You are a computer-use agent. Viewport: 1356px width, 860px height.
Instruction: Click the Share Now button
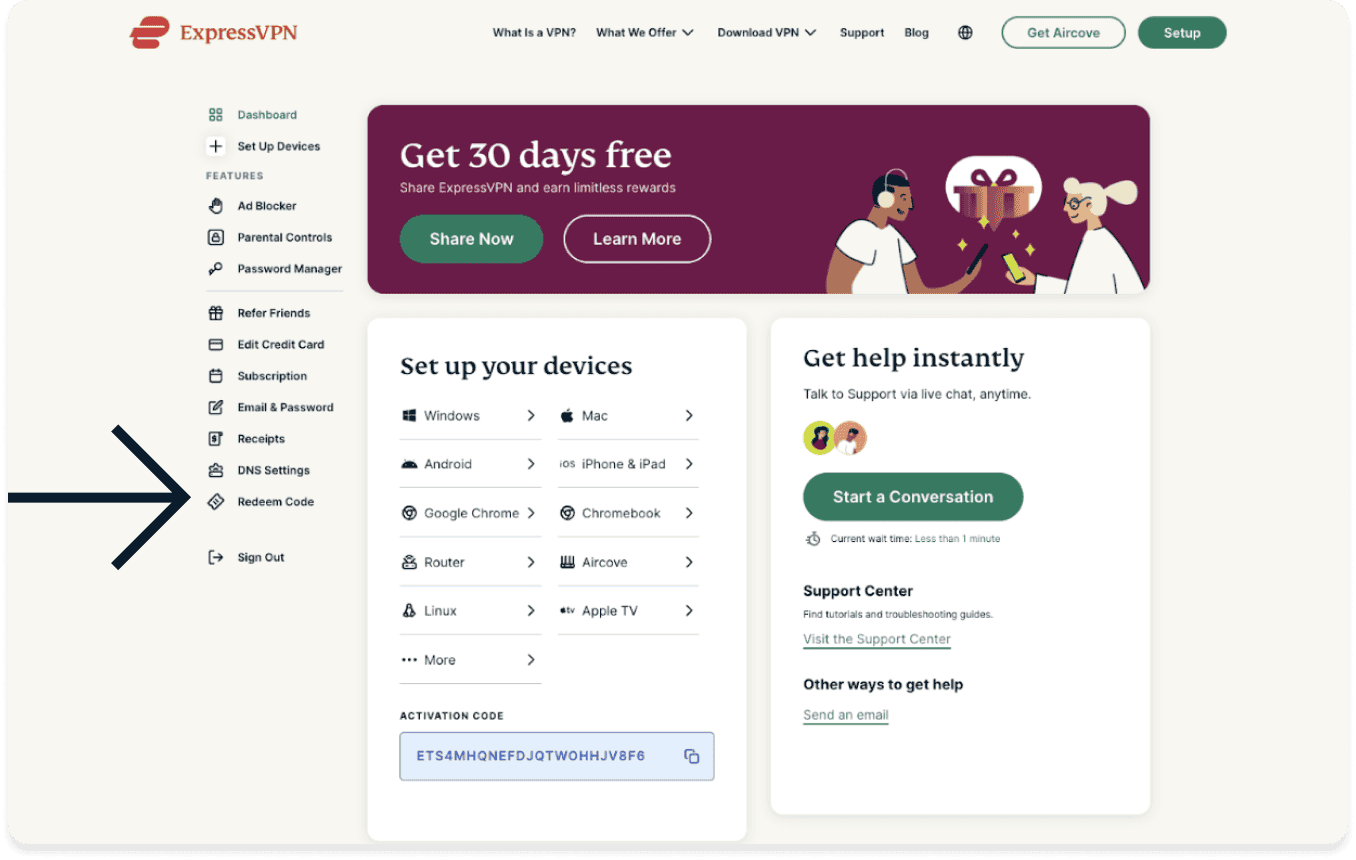pyautogui.click(x=471, y=239)
